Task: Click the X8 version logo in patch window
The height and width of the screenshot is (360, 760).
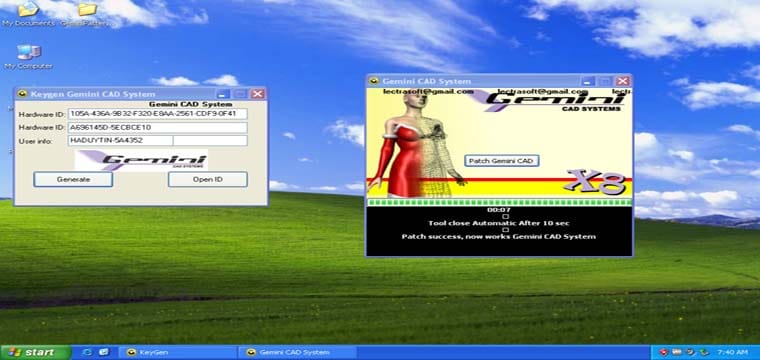Action: click(x=596, y=182)
